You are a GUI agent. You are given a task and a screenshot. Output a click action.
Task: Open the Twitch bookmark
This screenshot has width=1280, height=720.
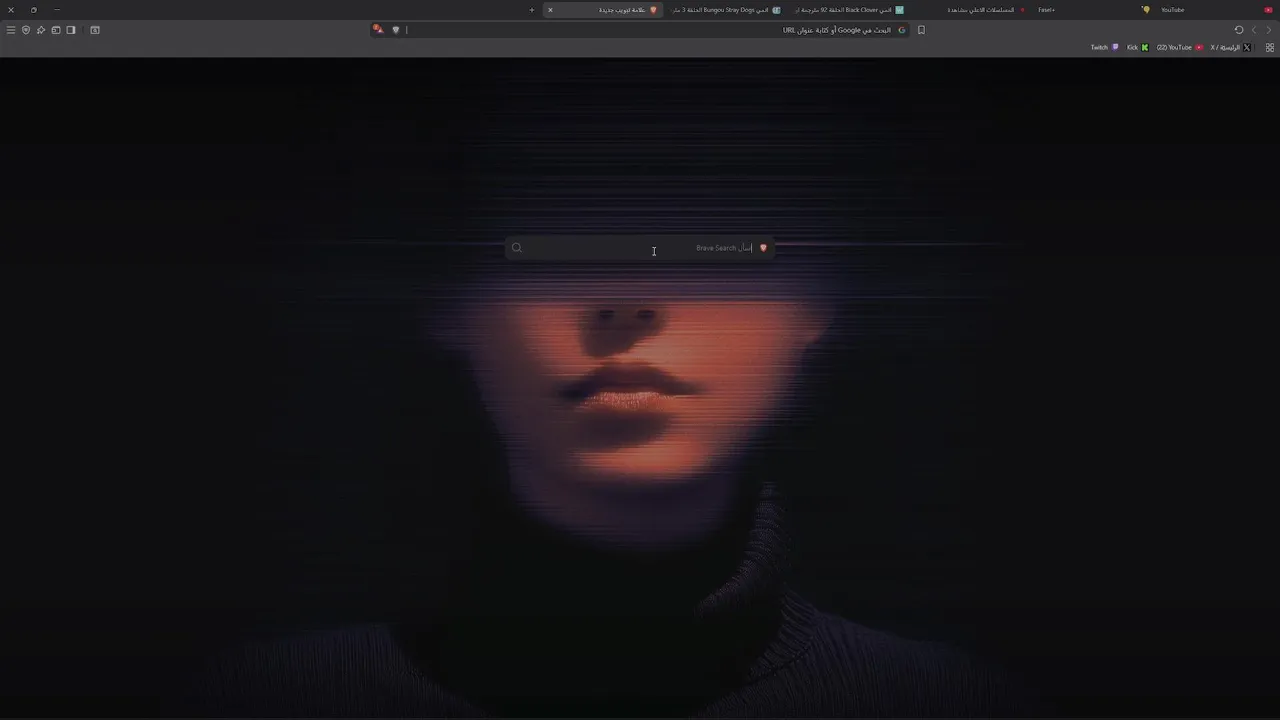point(1104,47)
